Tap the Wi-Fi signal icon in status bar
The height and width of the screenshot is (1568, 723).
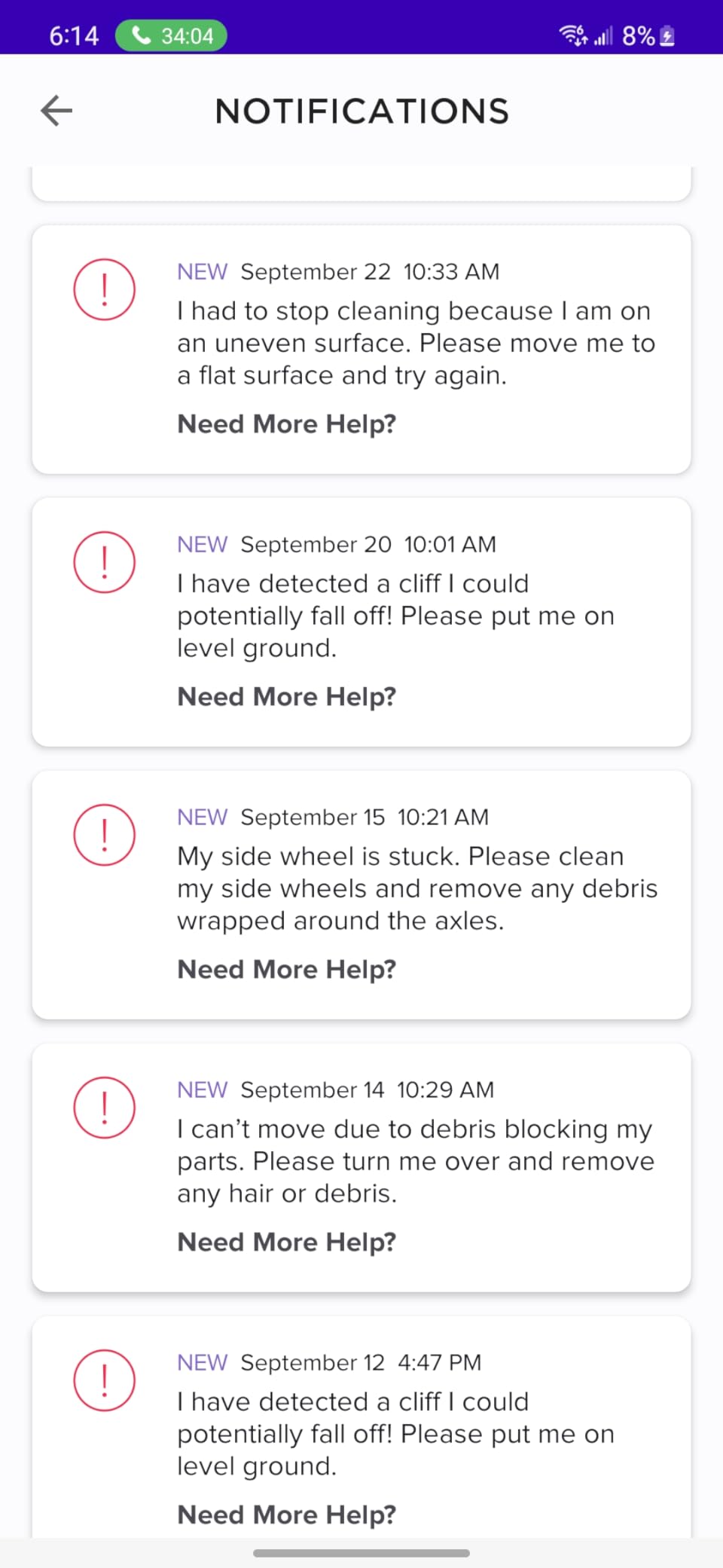tap(573, 35)
